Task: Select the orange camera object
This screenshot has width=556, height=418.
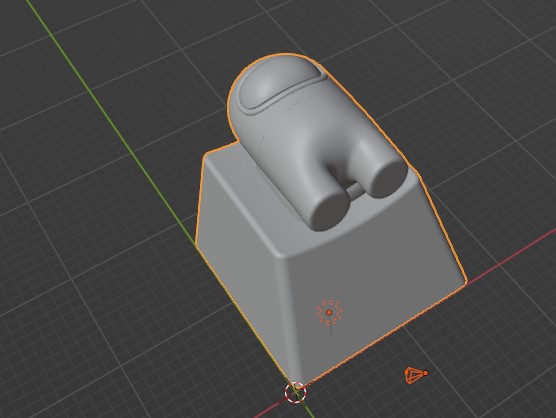Action: [x=416, y=375]
